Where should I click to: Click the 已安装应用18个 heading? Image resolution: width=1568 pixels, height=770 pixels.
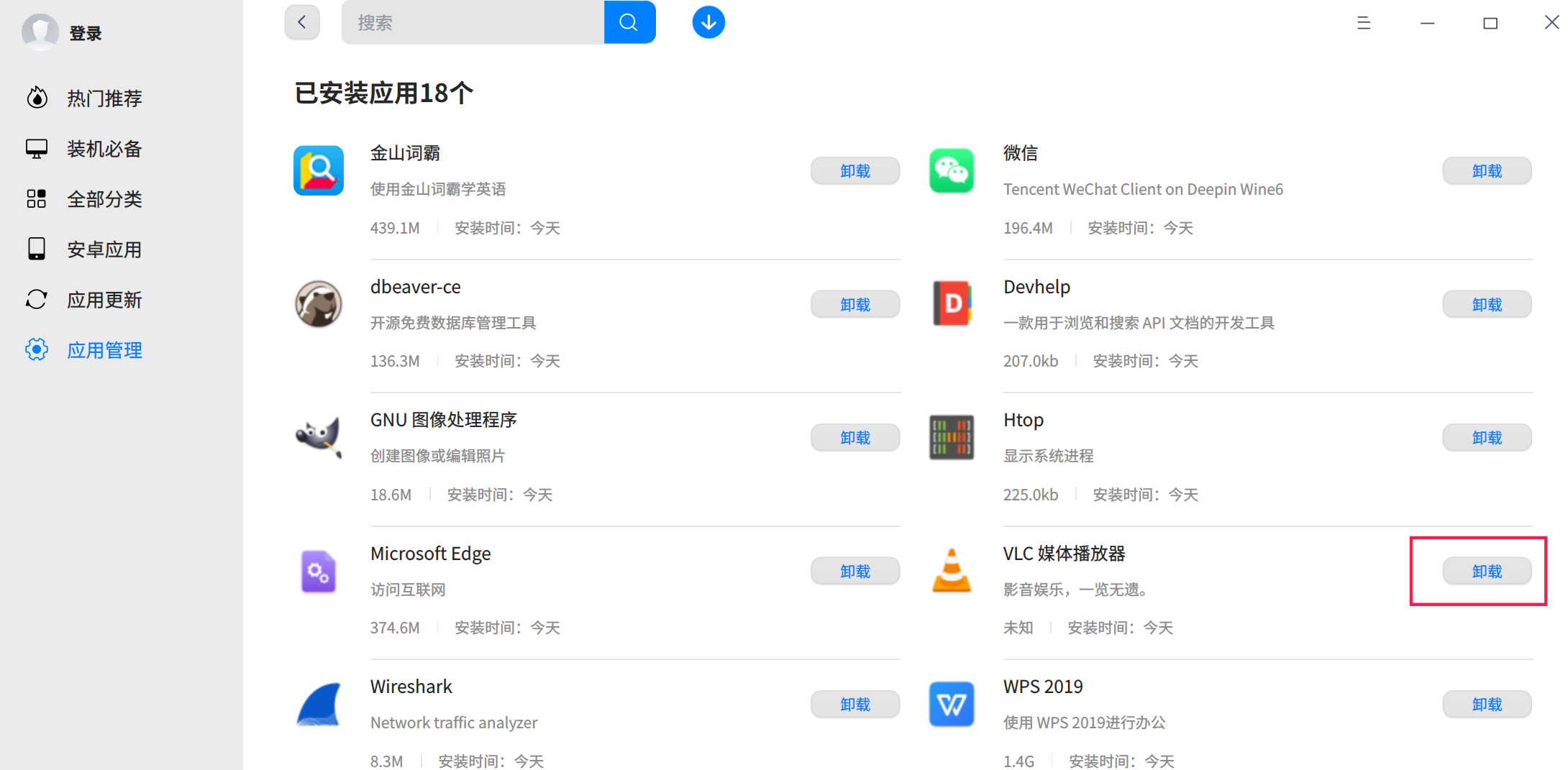tap(384, 93)
